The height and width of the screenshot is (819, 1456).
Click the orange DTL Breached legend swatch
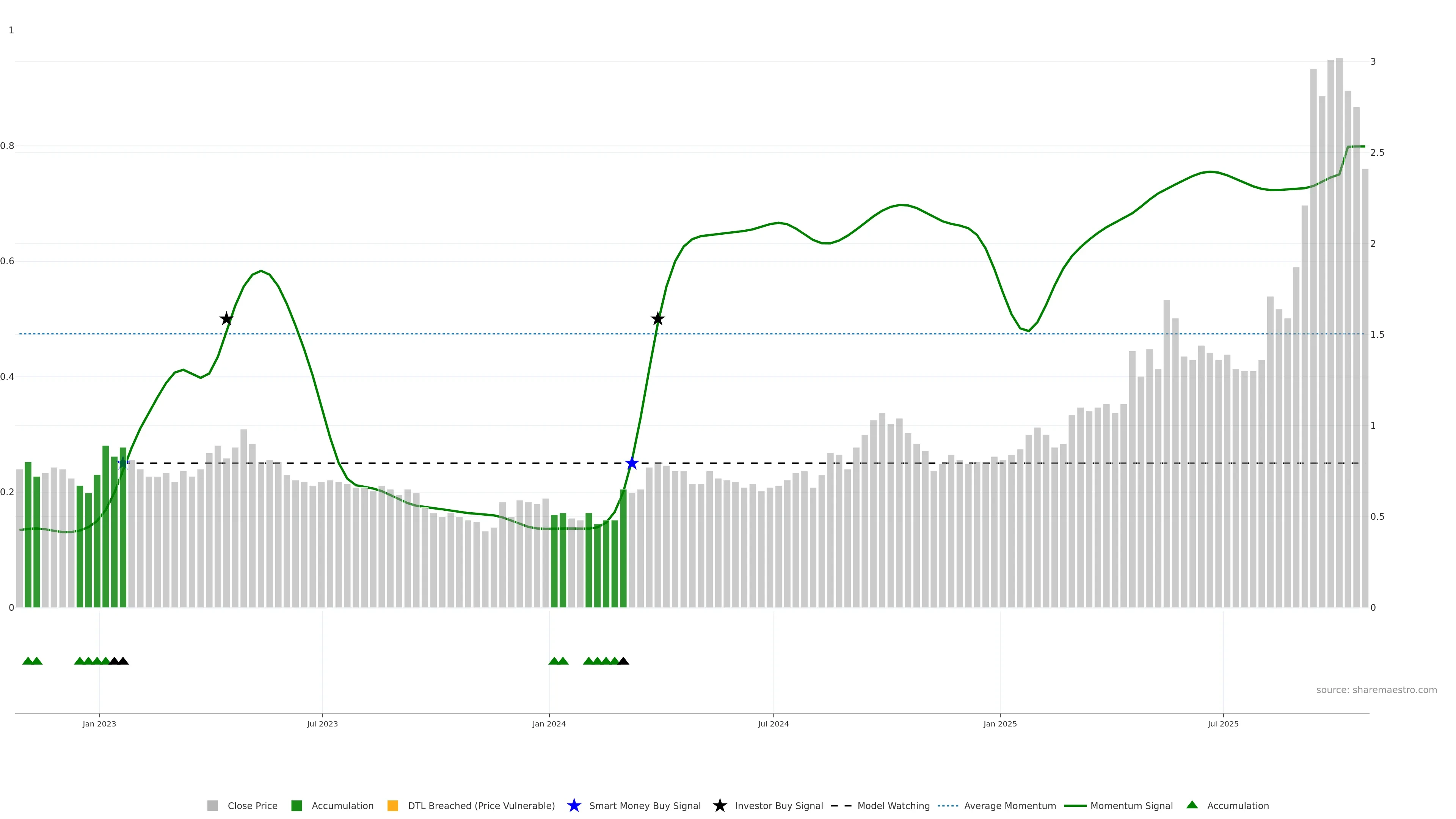[393, 805]
